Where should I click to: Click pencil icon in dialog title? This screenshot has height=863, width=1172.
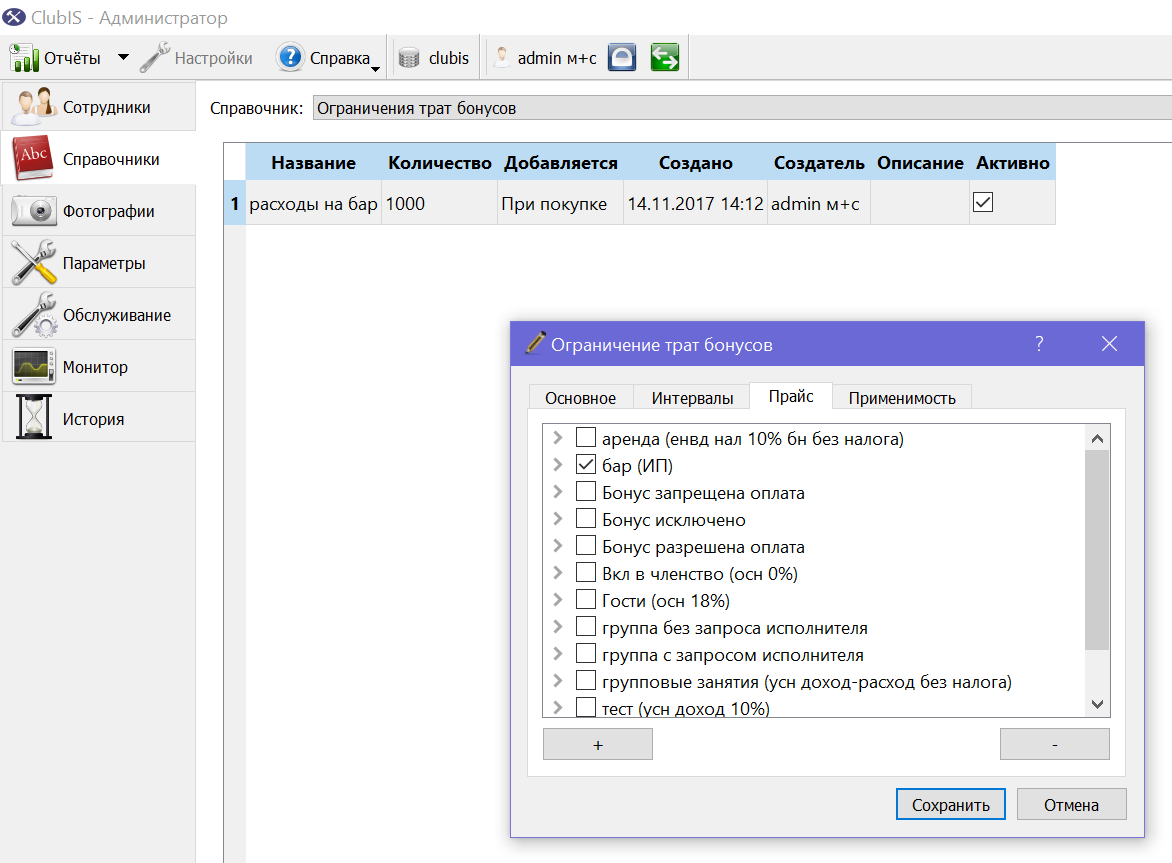coord(535,343)
